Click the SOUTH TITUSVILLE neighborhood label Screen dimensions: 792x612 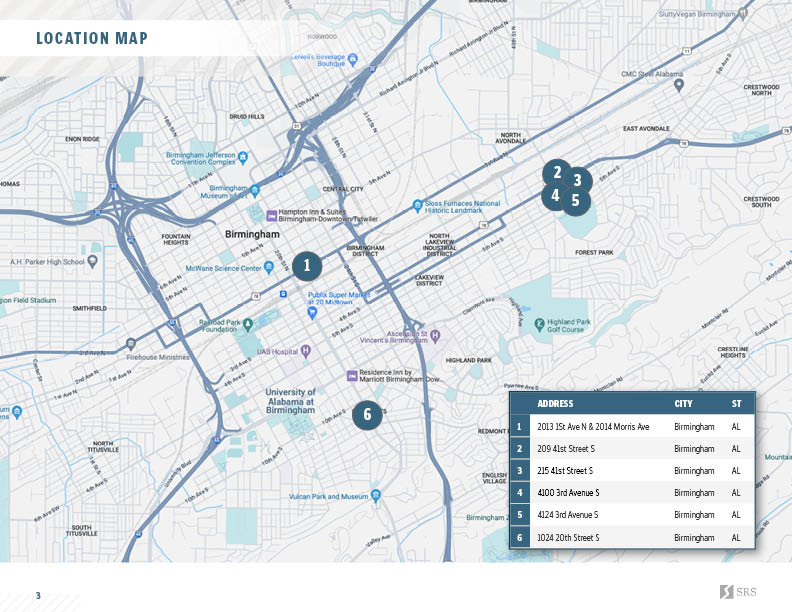pyautogui.click(x=81, y=530)
